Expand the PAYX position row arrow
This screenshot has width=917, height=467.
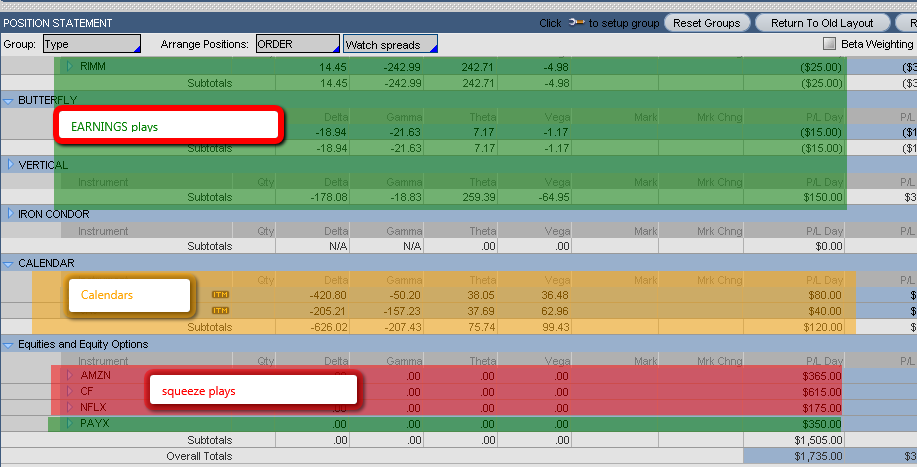click(x=70, y=424)
